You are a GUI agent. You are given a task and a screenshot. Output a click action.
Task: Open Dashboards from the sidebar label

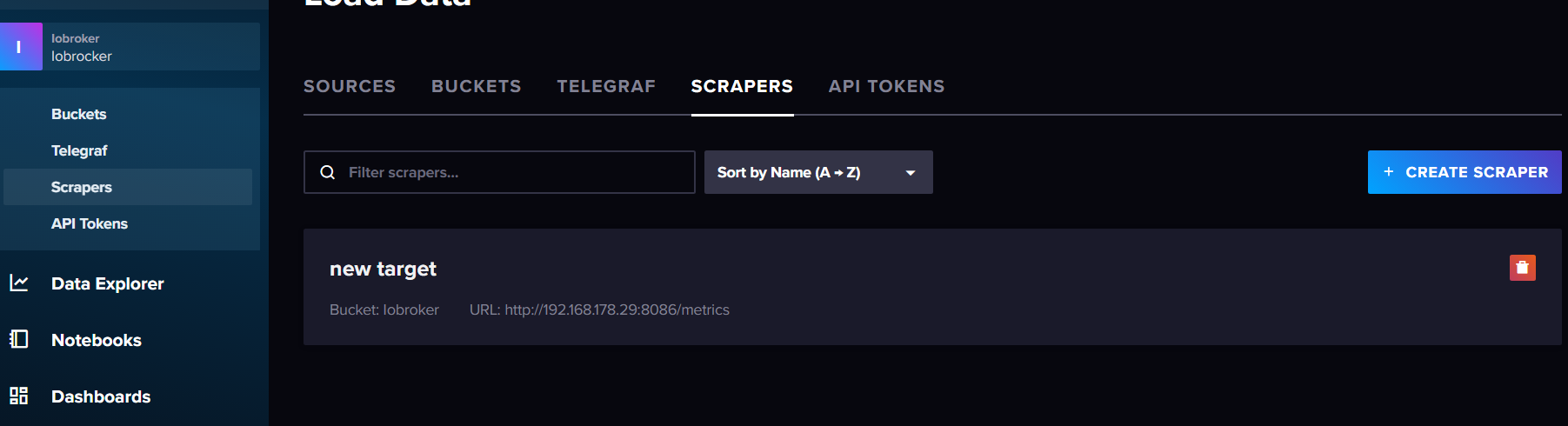[101, 396]
